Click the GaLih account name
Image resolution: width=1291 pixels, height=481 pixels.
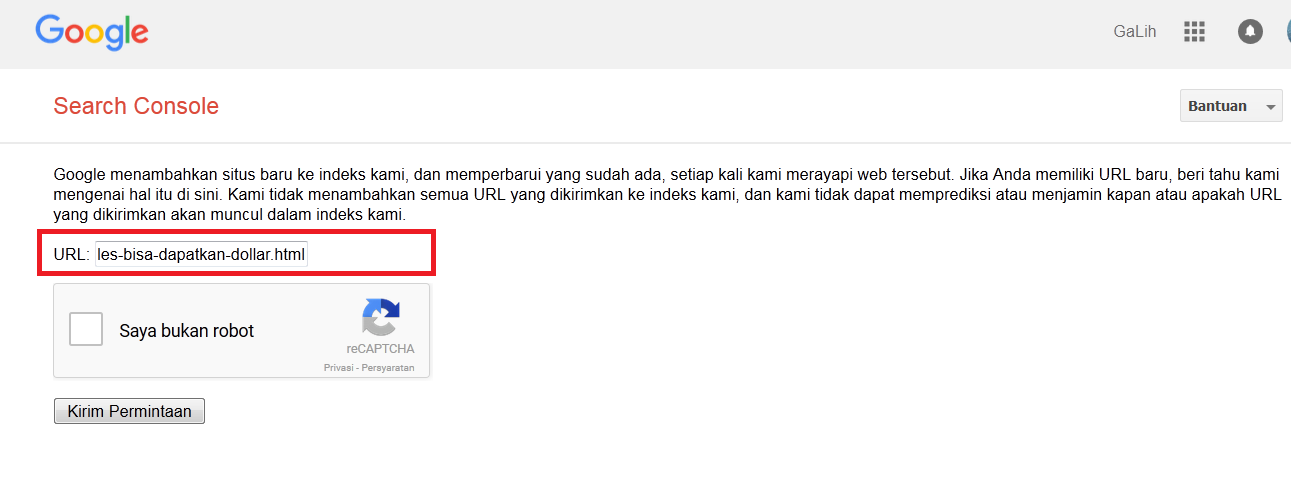(x=1134, y=32)
